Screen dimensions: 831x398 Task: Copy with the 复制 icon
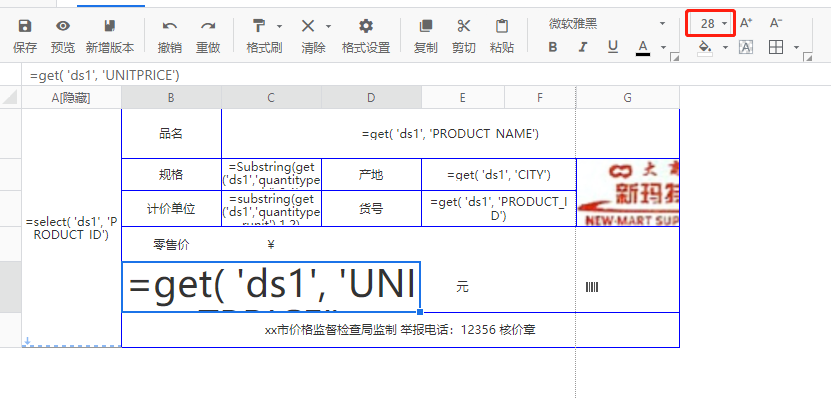425,25
